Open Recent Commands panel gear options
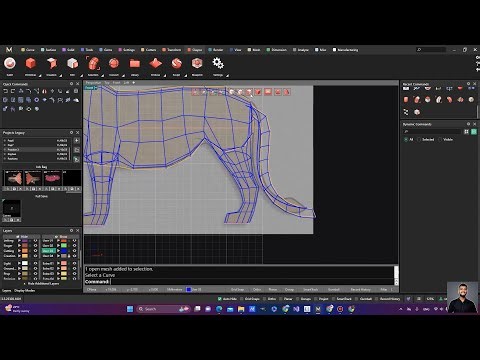This screenshot has width=480, height=360. point(468,84)
